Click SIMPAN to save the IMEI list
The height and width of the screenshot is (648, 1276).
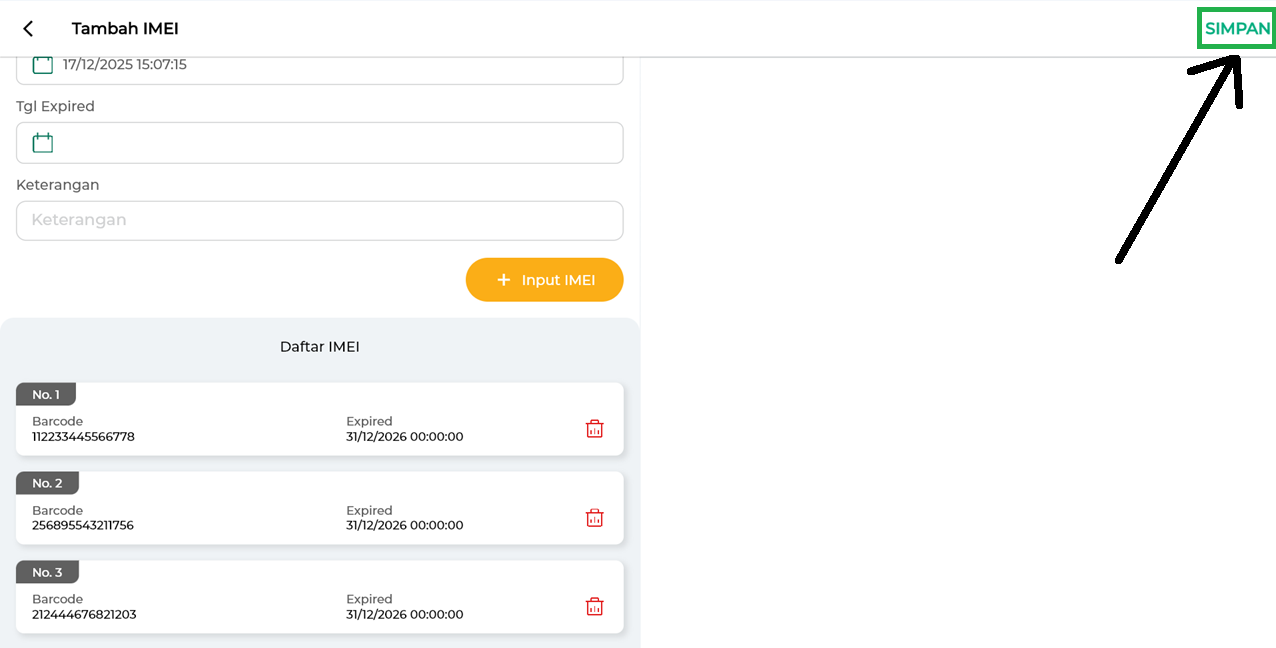(1237, 29)
